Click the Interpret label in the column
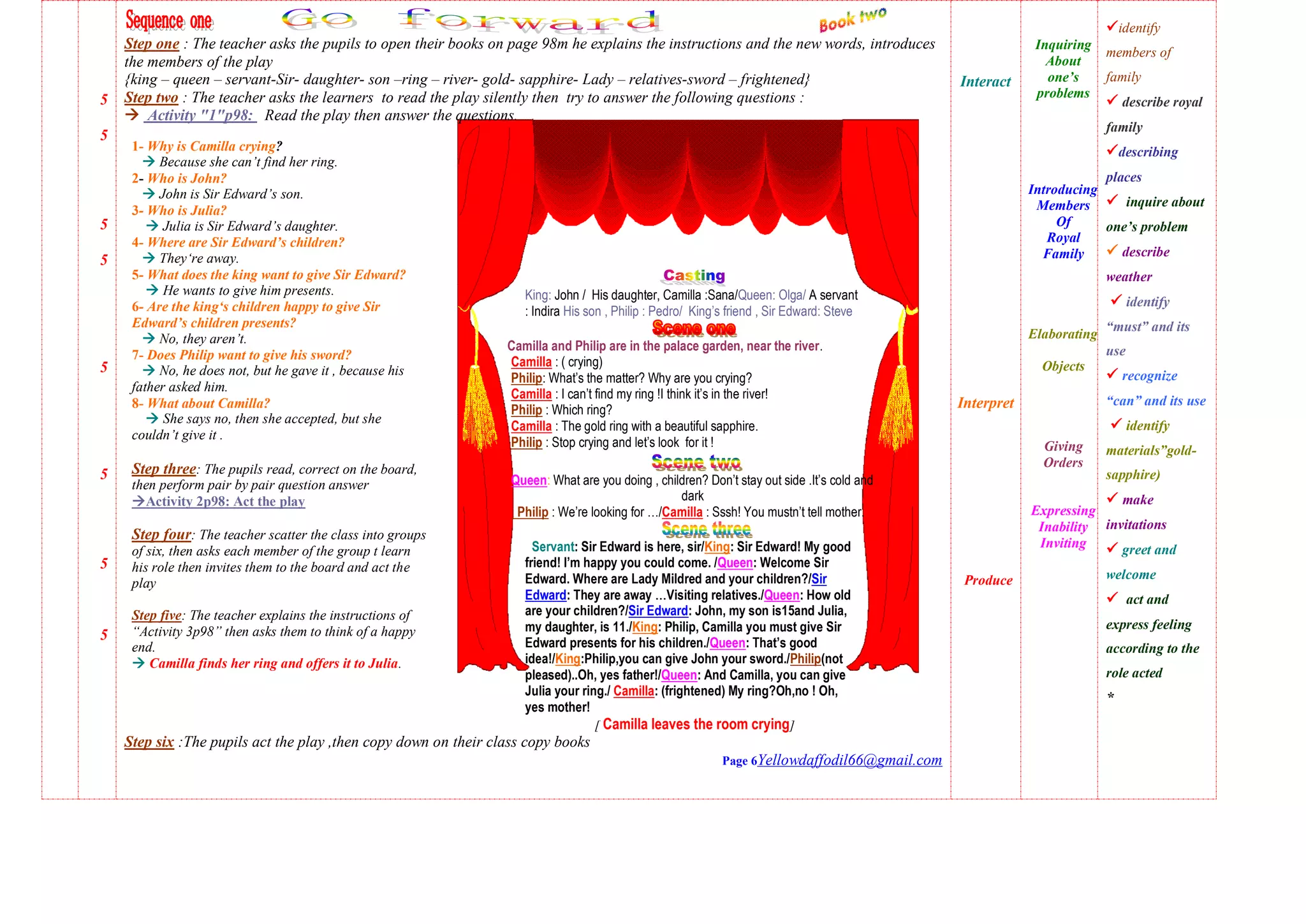1306x924 pixels. [985, 403]
